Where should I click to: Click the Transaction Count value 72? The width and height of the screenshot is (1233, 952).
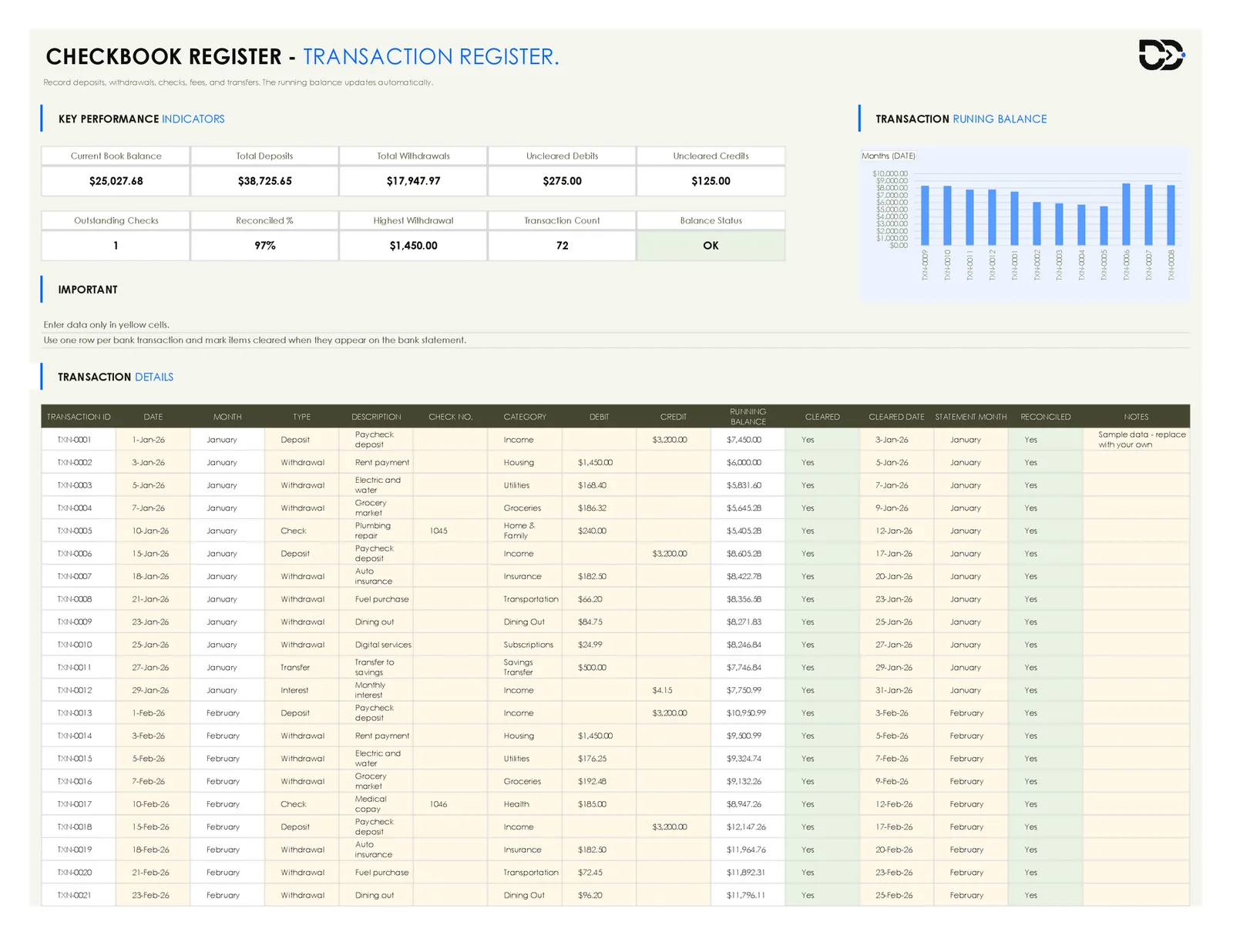click(x=562, y=246)
